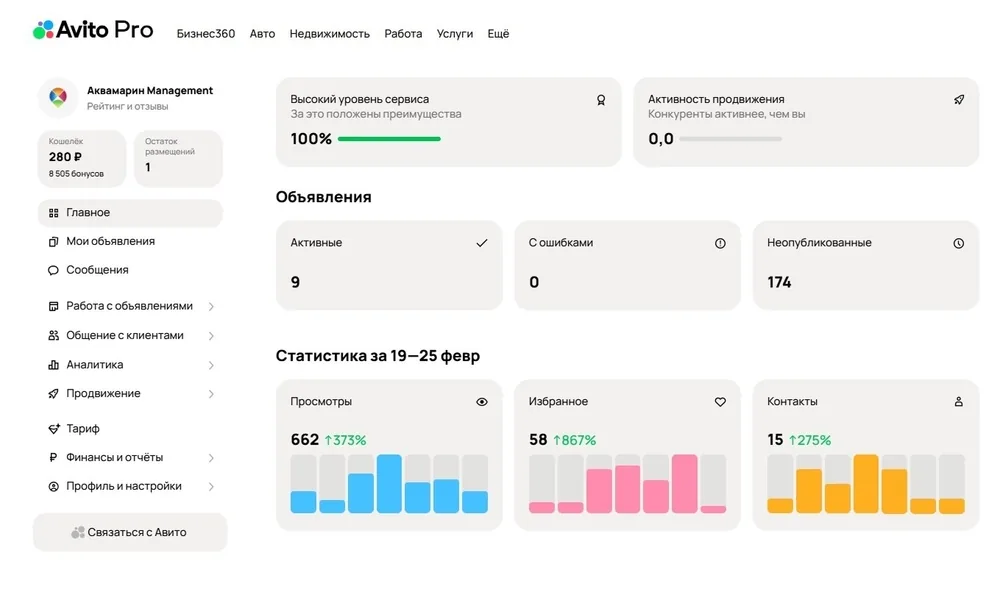The height and width of the screenshot is (589, 1000).
Task: Click the diamond icon beside Тариф
Action: (54, 428)
